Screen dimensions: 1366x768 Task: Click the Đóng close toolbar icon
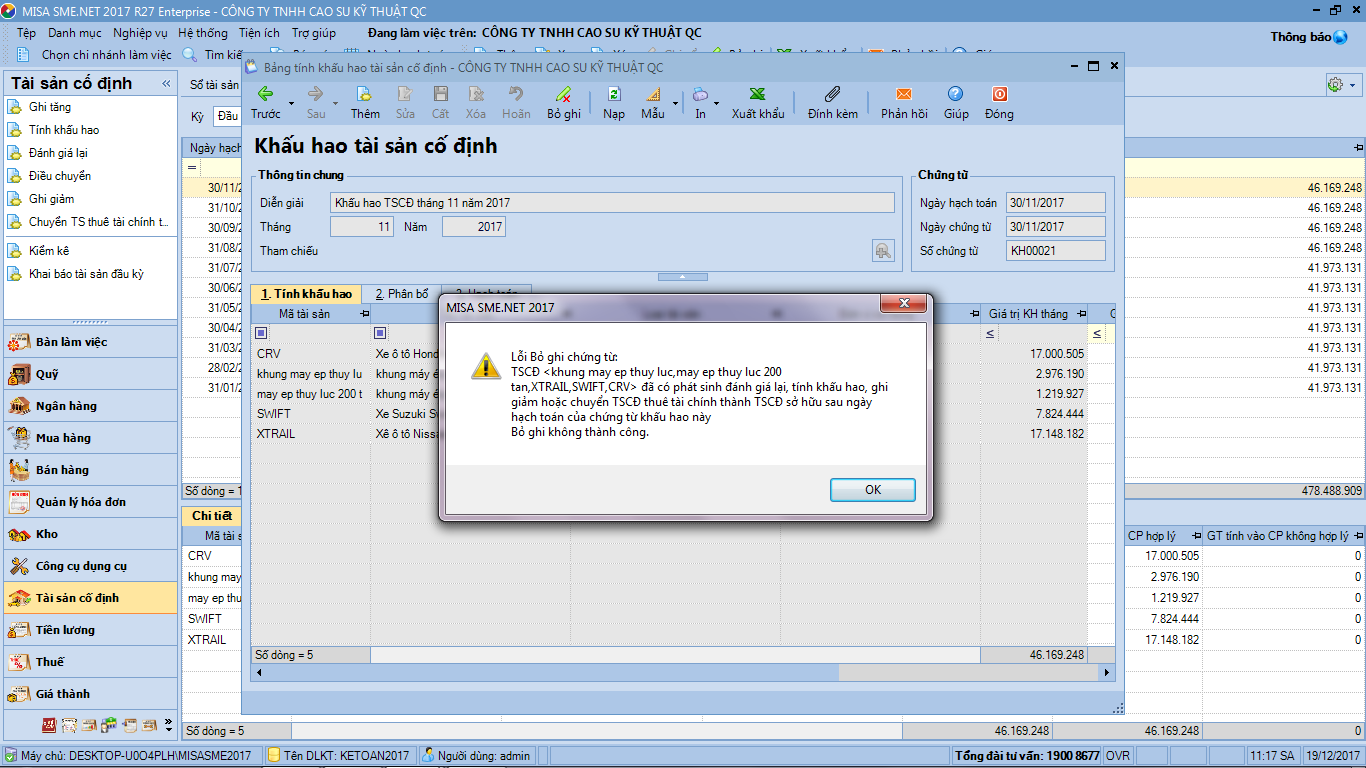[x=999, y=94]
